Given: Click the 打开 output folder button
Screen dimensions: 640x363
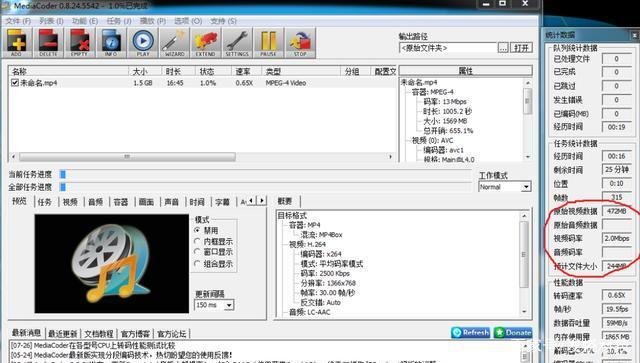Looking at the screenshot, I should [x=521, y=48].
